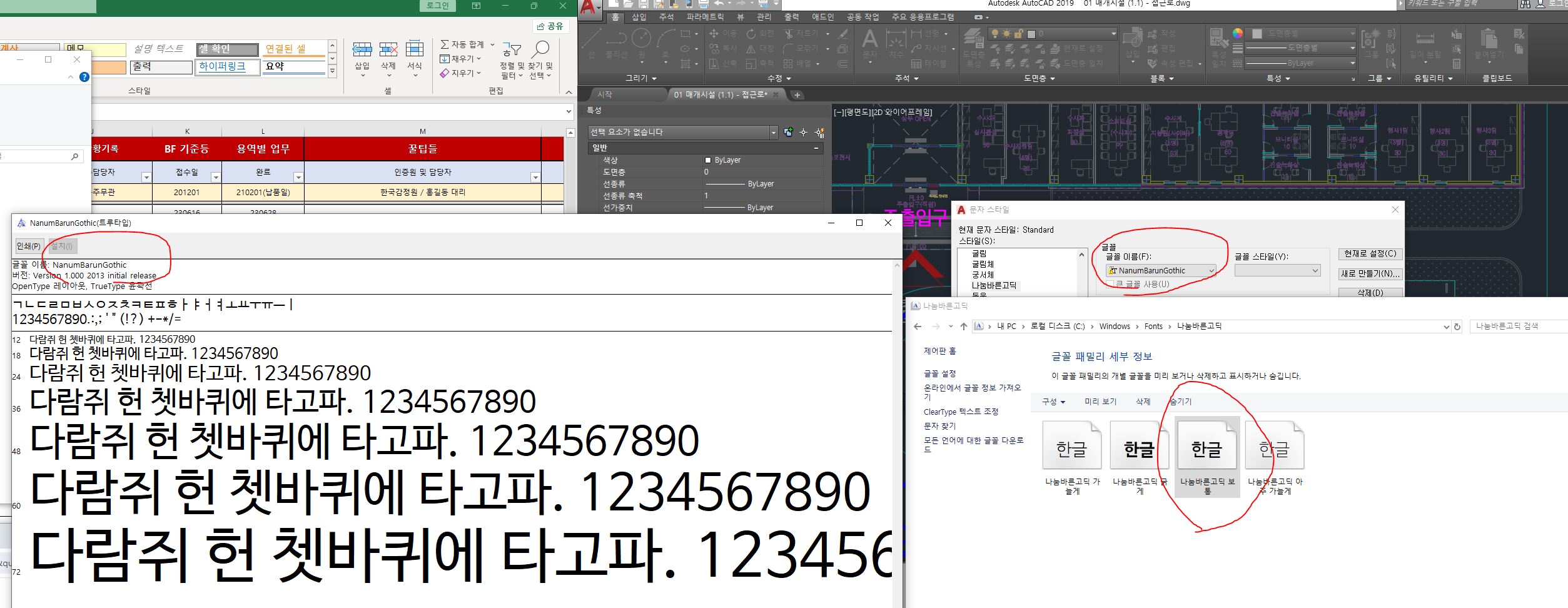Open filter dropdown on 완료 column header

pos(298,178)
